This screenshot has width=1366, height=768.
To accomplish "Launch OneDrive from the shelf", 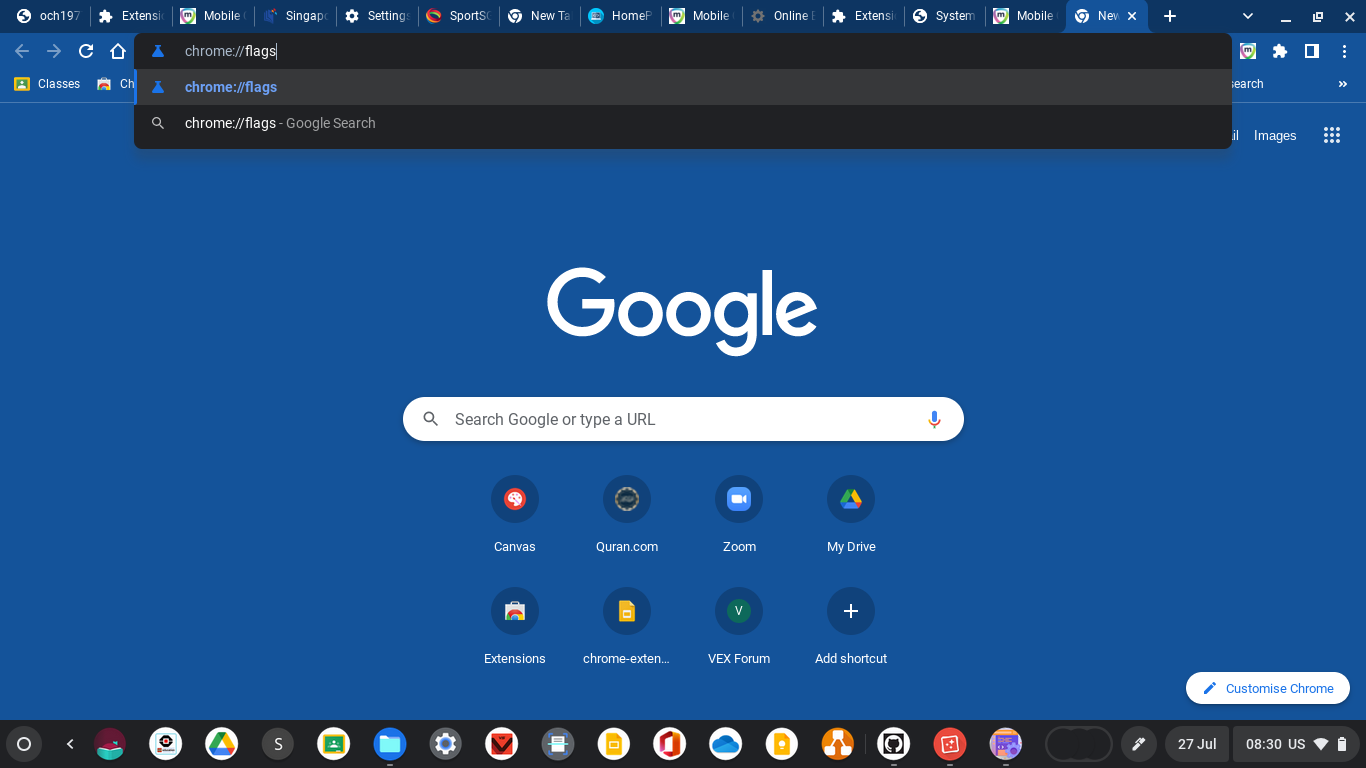I will (726, 744).
